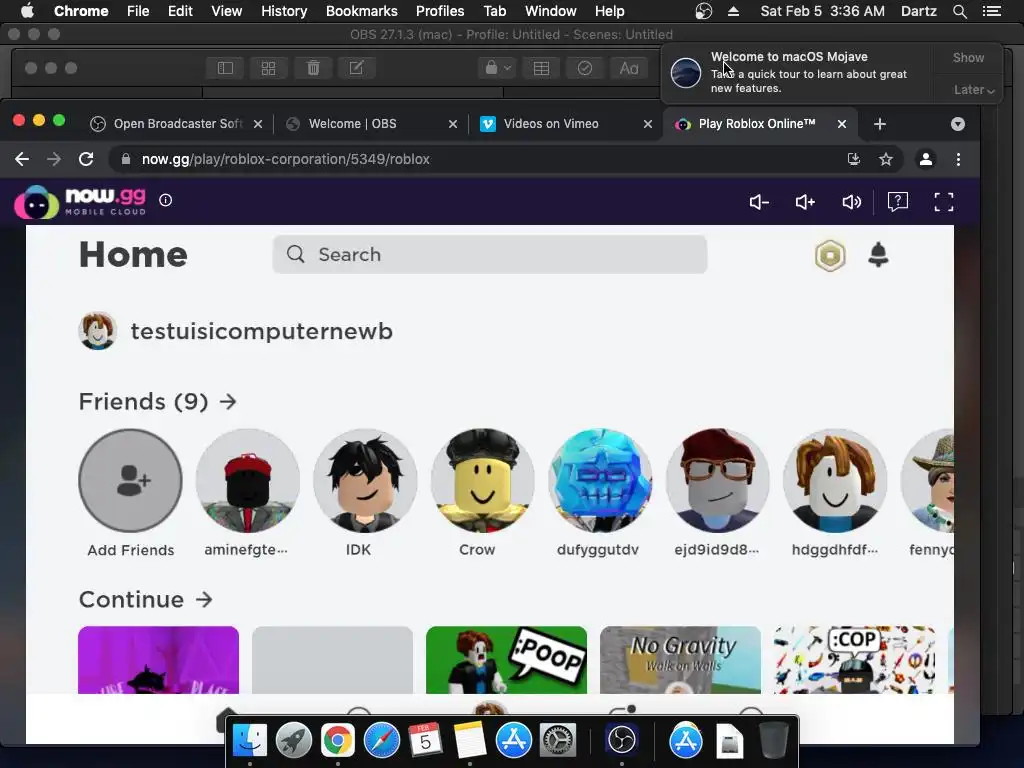This screenshot has height=768, width=1024.
Task: Open the Robux hexagon icon
Action: point(830,255)
